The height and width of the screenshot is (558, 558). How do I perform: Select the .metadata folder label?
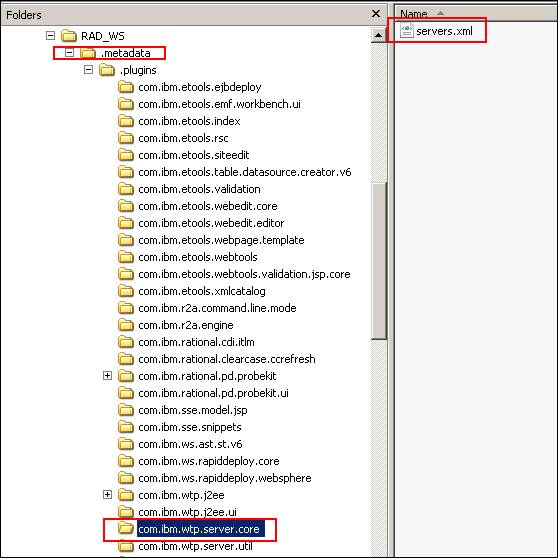126,53
